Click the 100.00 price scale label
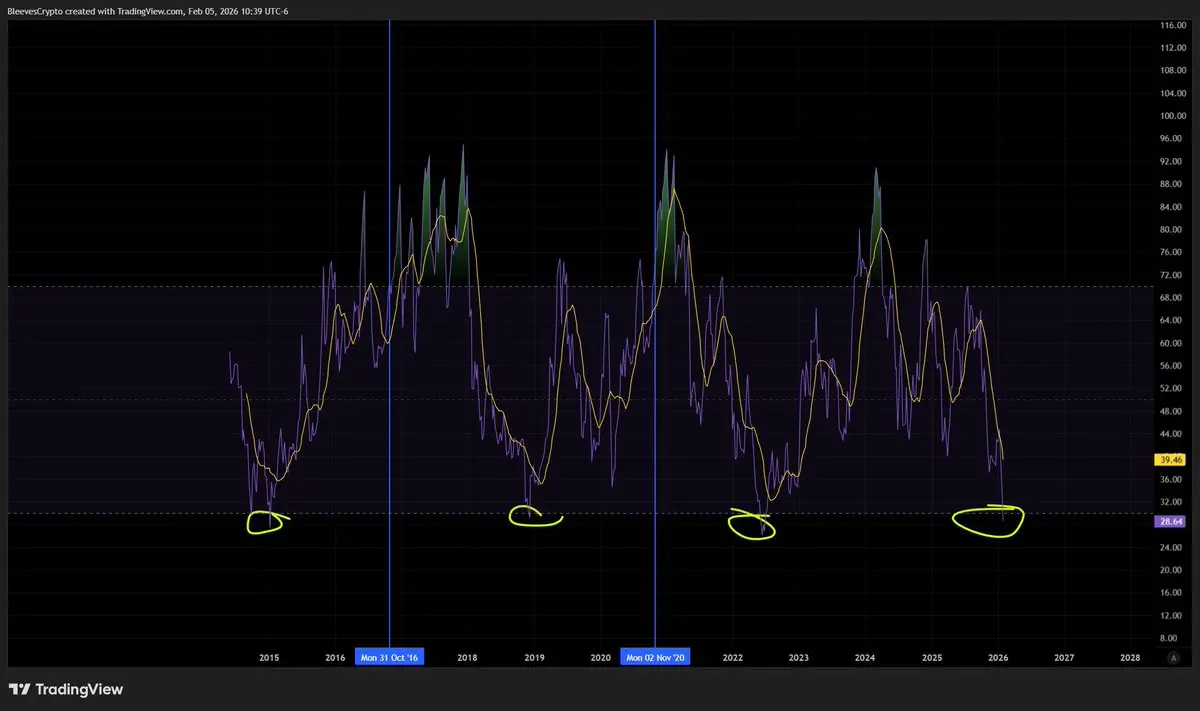1200x711 pixels. 1172,116
